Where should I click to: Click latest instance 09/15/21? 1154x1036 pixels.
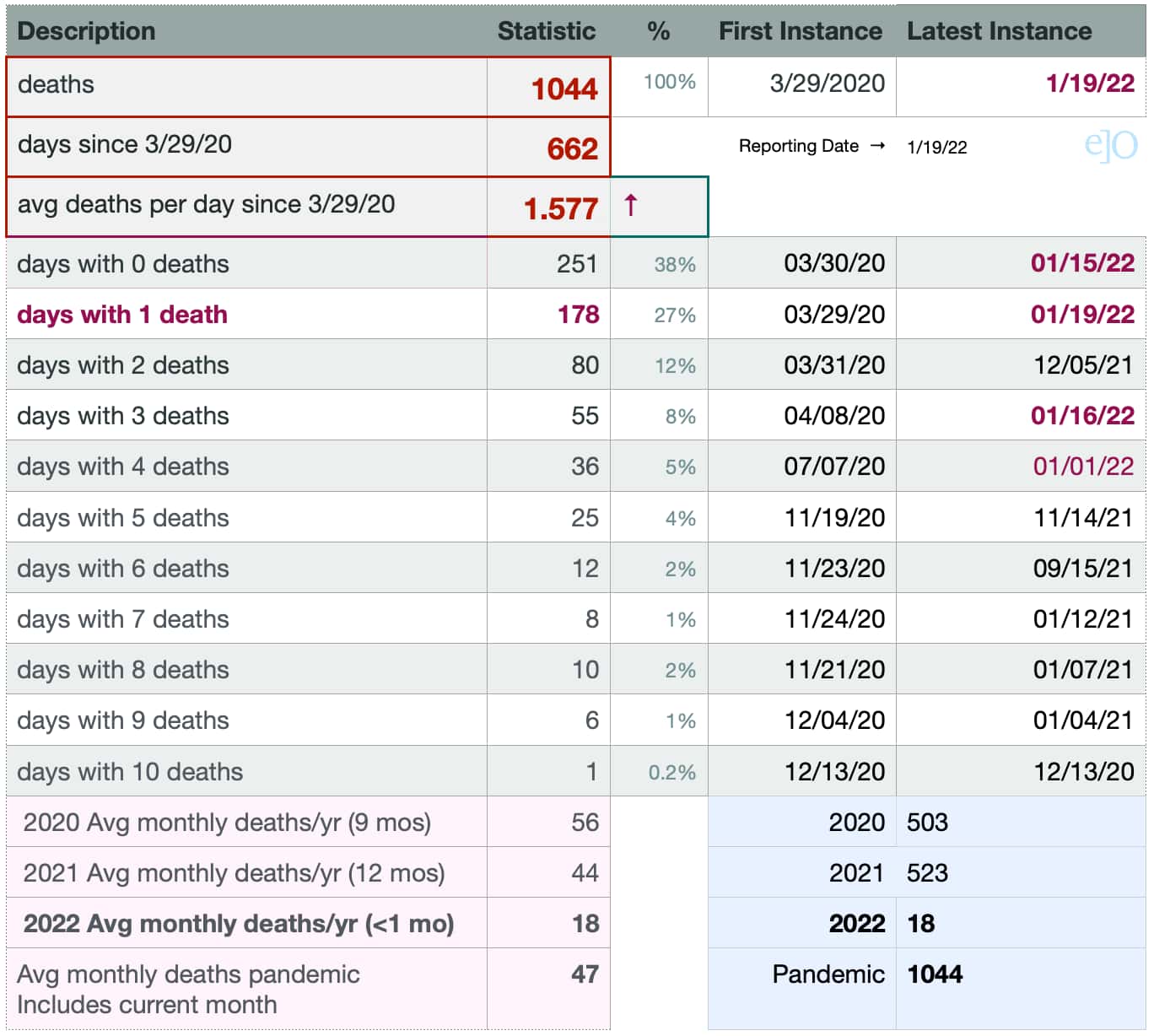1083,569
